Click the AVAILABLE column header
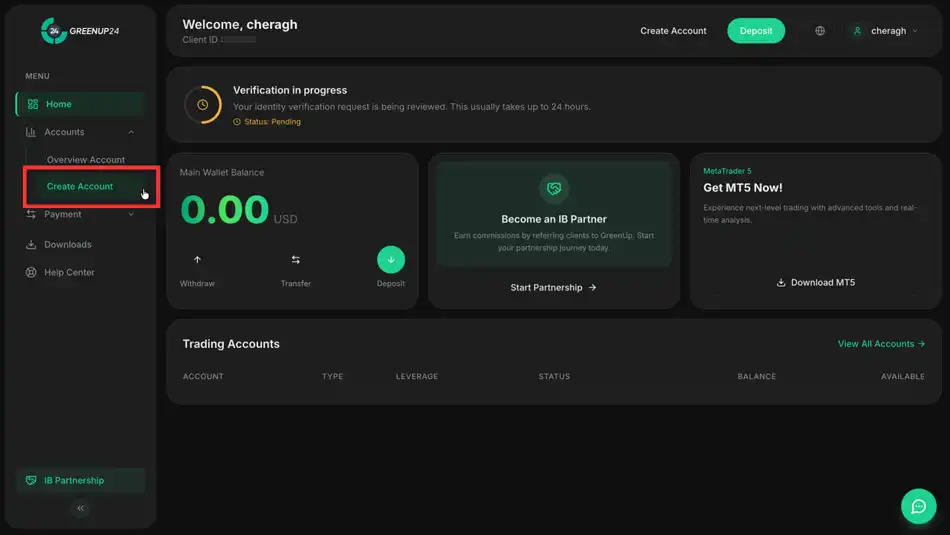 coord(903,376)
